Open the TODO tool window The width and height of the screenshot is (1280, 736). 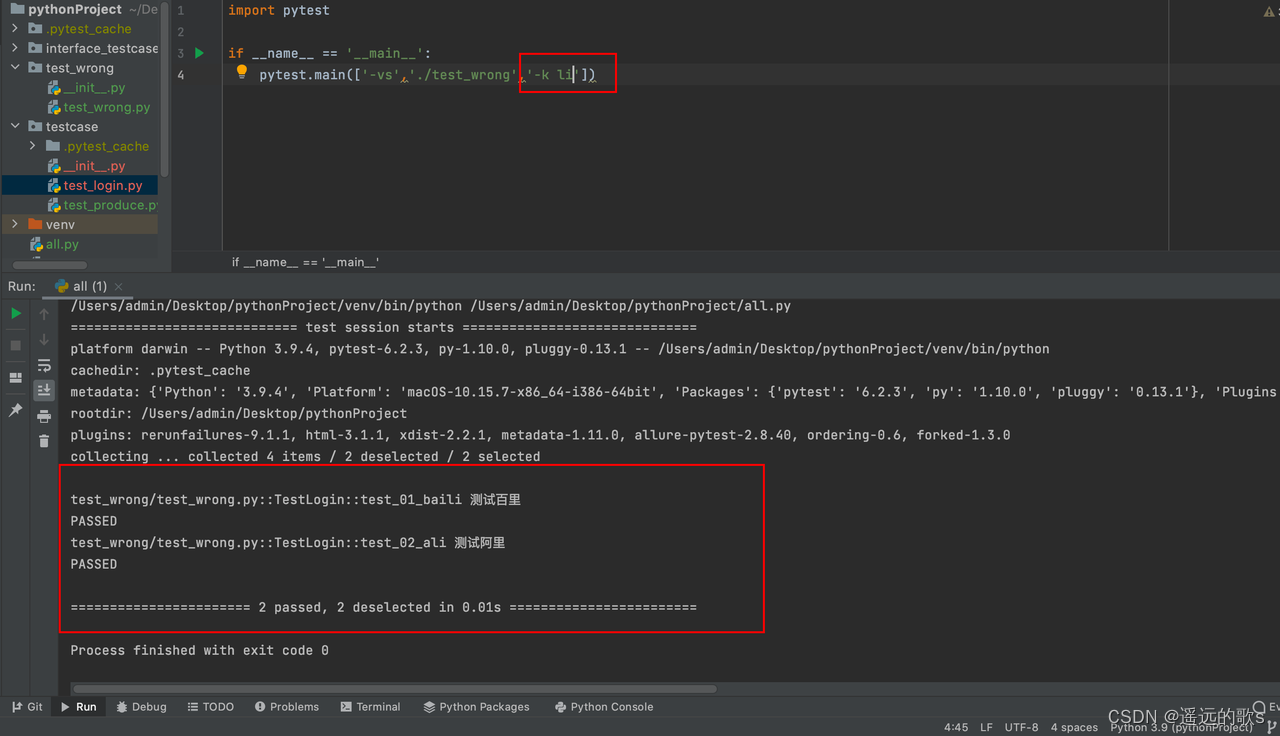click(x=210, y=706)
